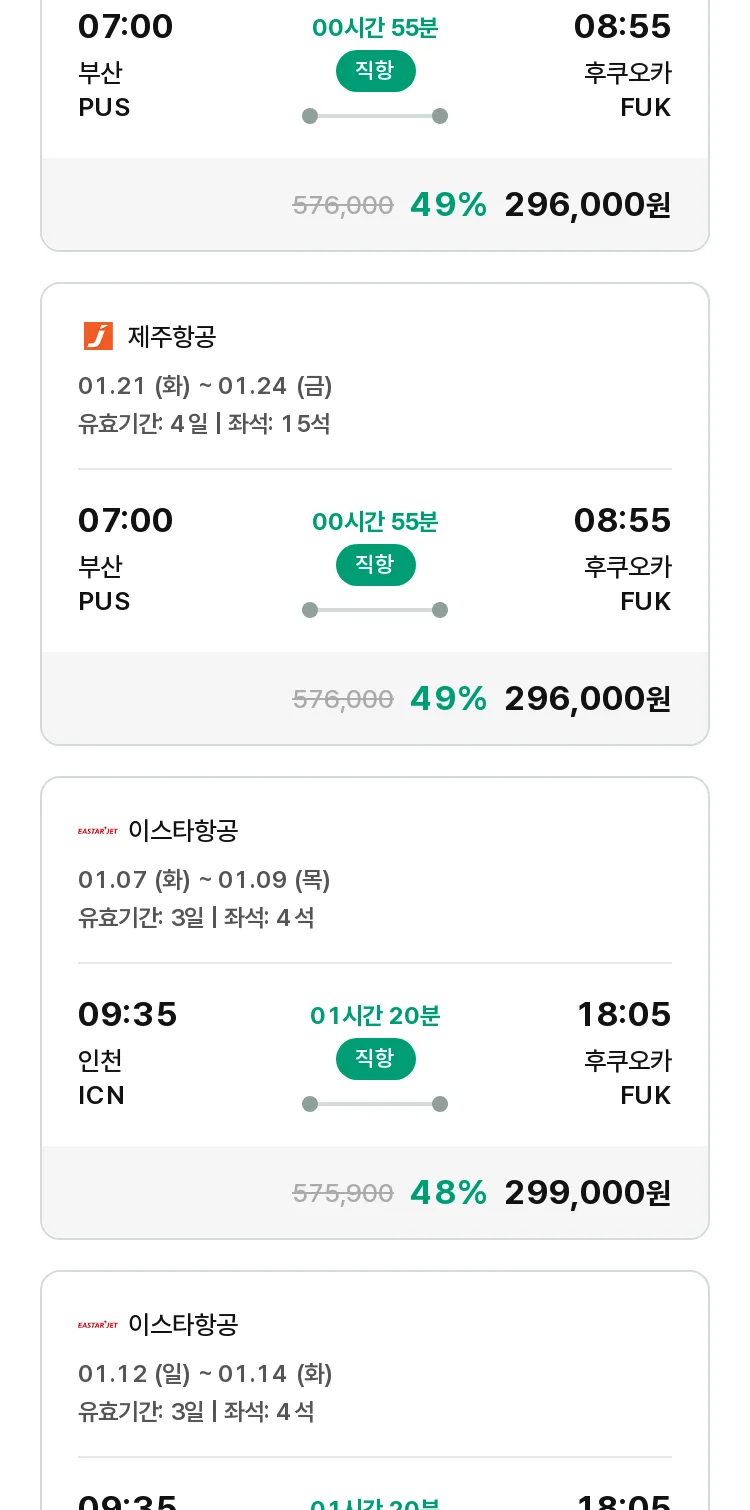Tap the 575,900 struck-through original price
This screenshot has height=1510, width=750.
343,1193
